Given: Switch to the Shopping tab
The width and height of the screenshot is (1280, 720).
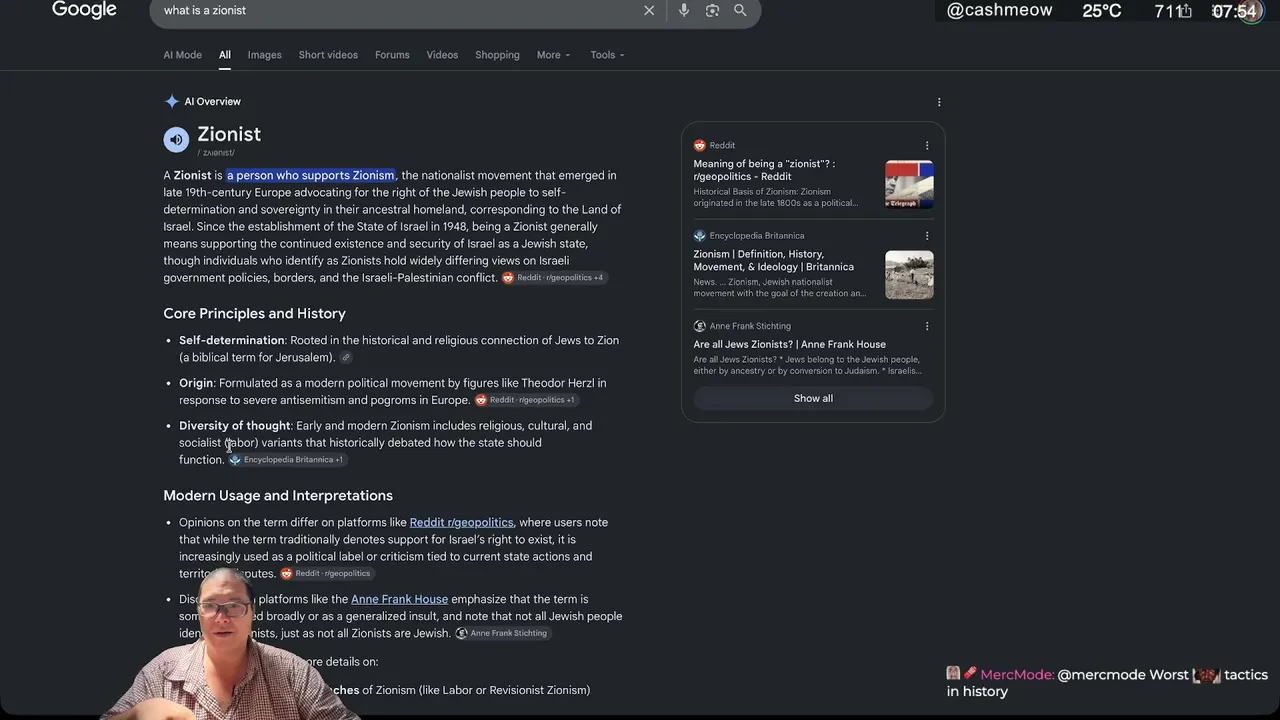Looking at the screenshot, I should click(497, 55).
